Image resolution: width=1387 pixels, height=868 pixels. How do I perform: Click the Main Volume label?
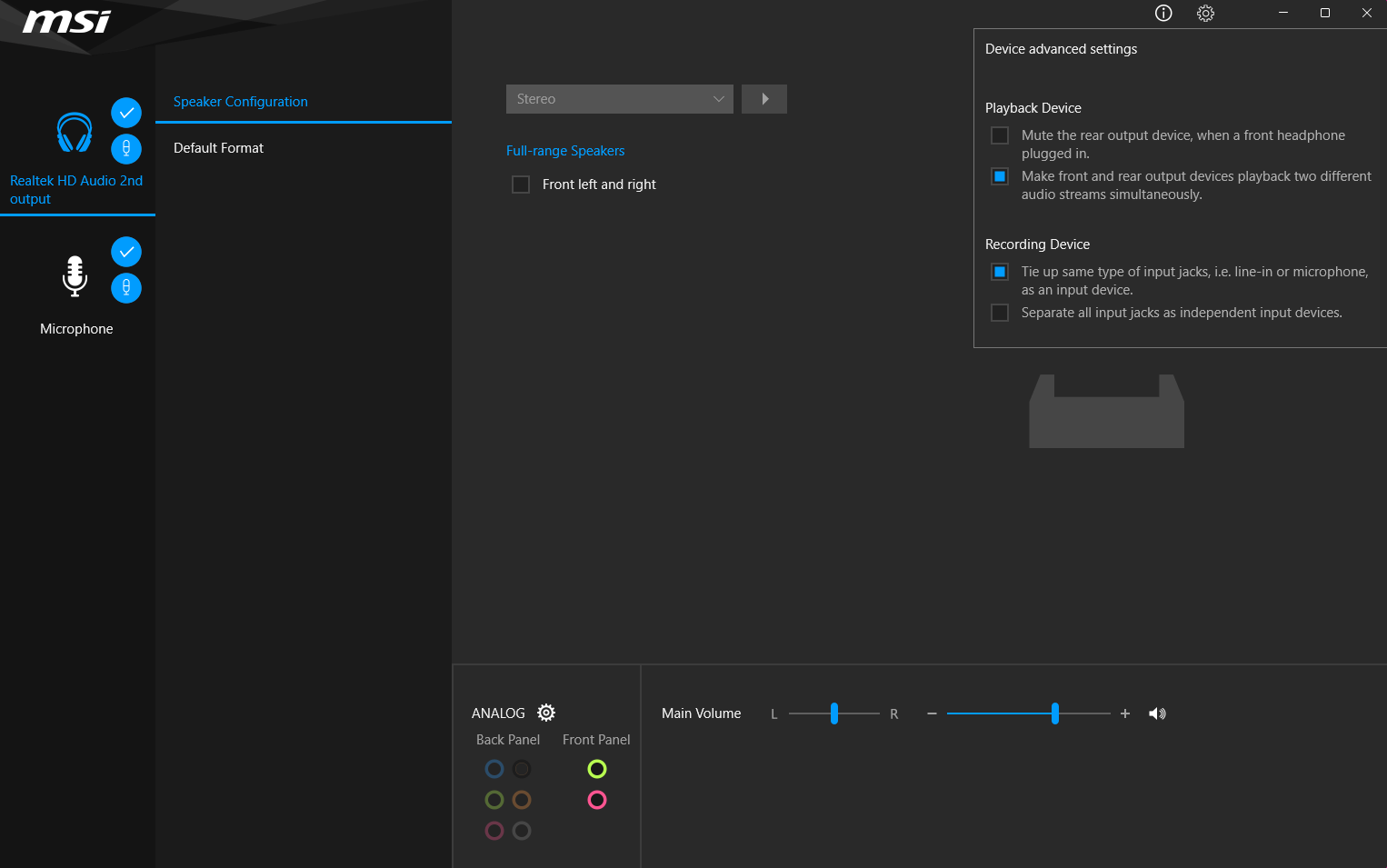(702, 713)
